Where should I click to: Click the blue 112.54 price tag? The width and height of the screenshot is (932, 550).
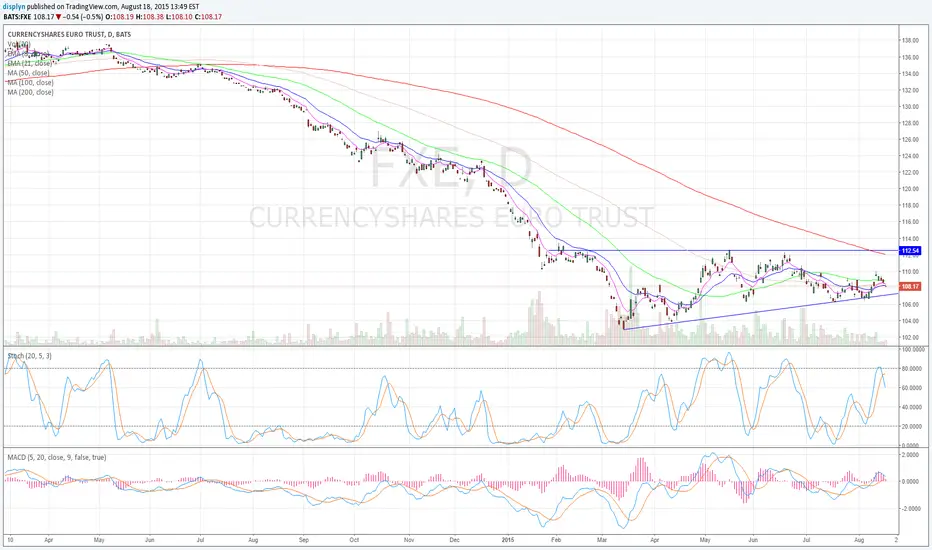911,251
